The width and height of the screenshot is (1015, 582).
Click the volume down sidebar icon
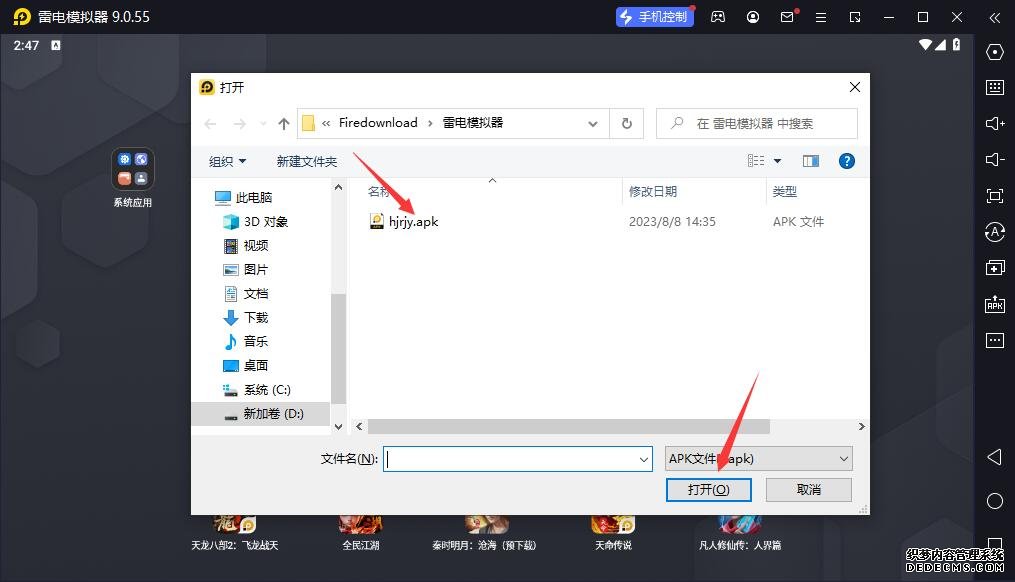coord(994,160)
